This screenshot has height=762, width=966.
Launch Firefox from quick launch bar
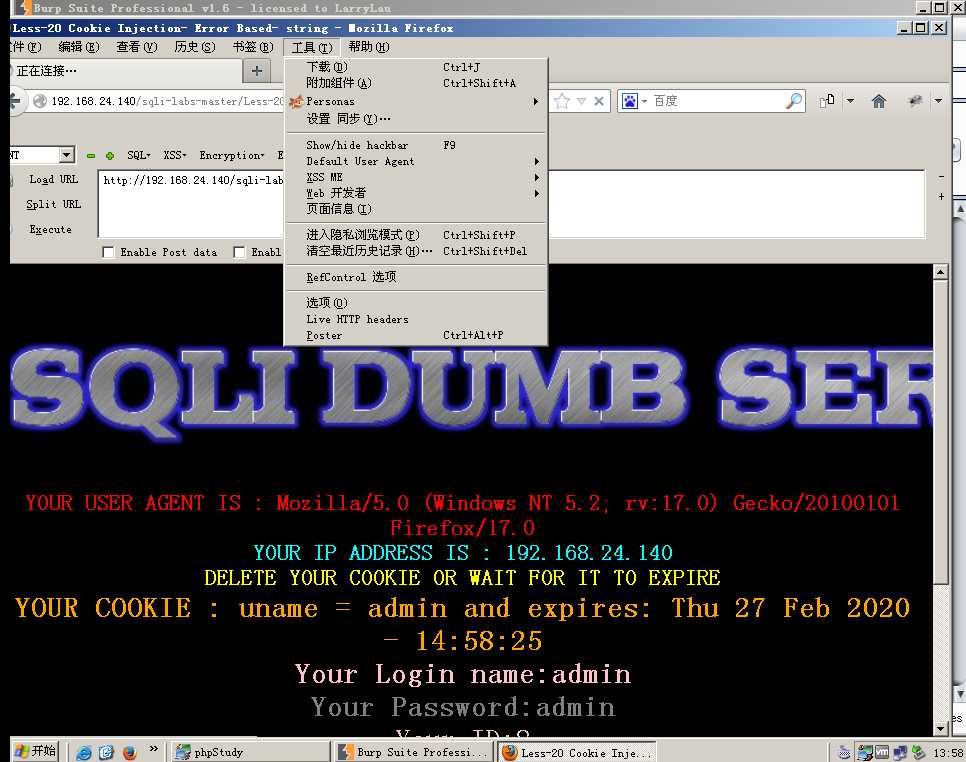coord(129,752)
